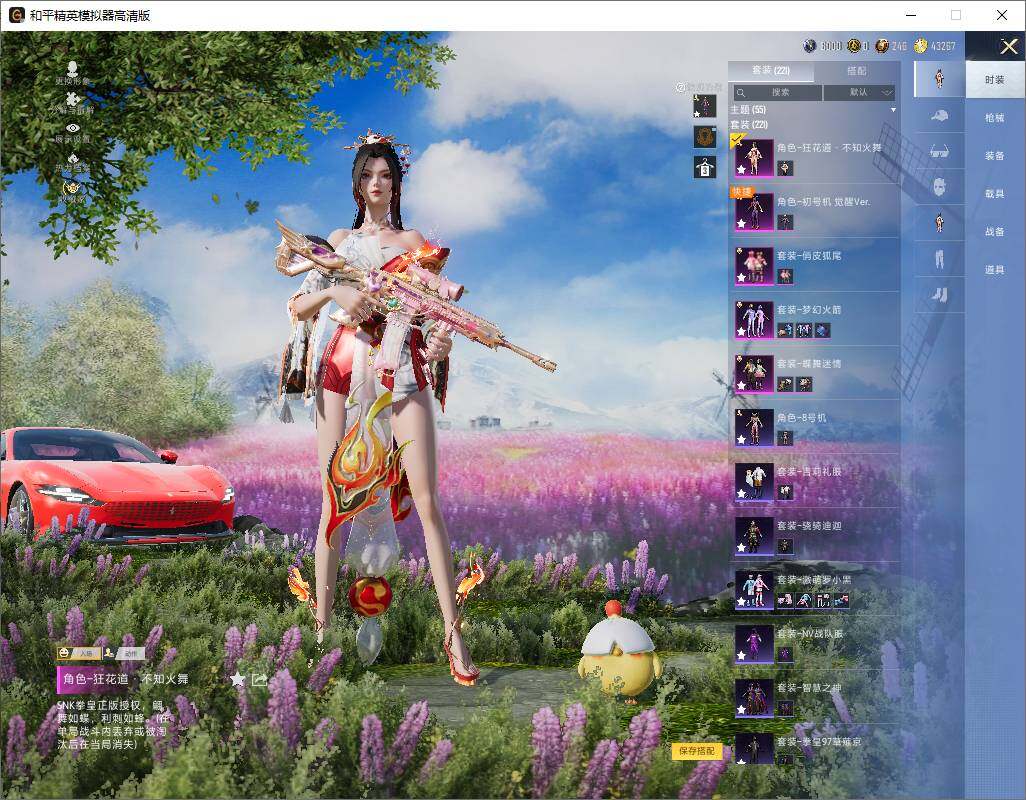The width and height of the screenshot is (1026, 800).
Task: Select the pants category icon
Action: [x=939, y=259]
